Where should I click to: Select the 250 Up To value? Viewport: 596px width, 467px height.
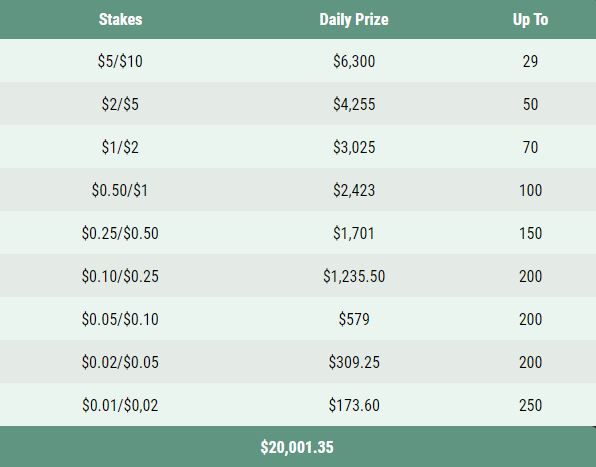coord(530,405)
